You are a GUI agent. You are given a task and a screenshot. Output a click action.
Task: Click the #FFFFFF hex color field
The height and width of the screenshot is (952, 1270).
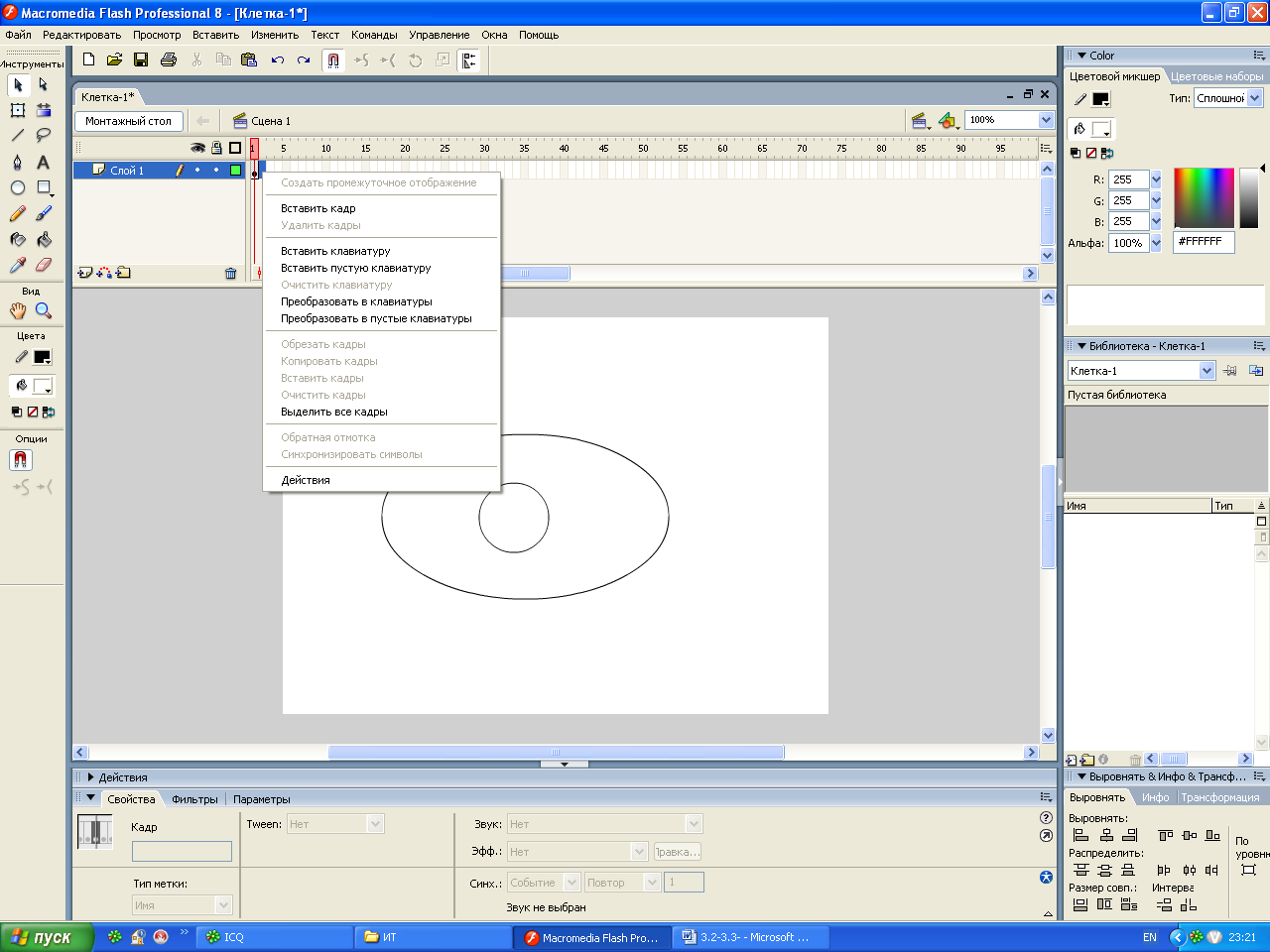click(x=1204, y=242)
